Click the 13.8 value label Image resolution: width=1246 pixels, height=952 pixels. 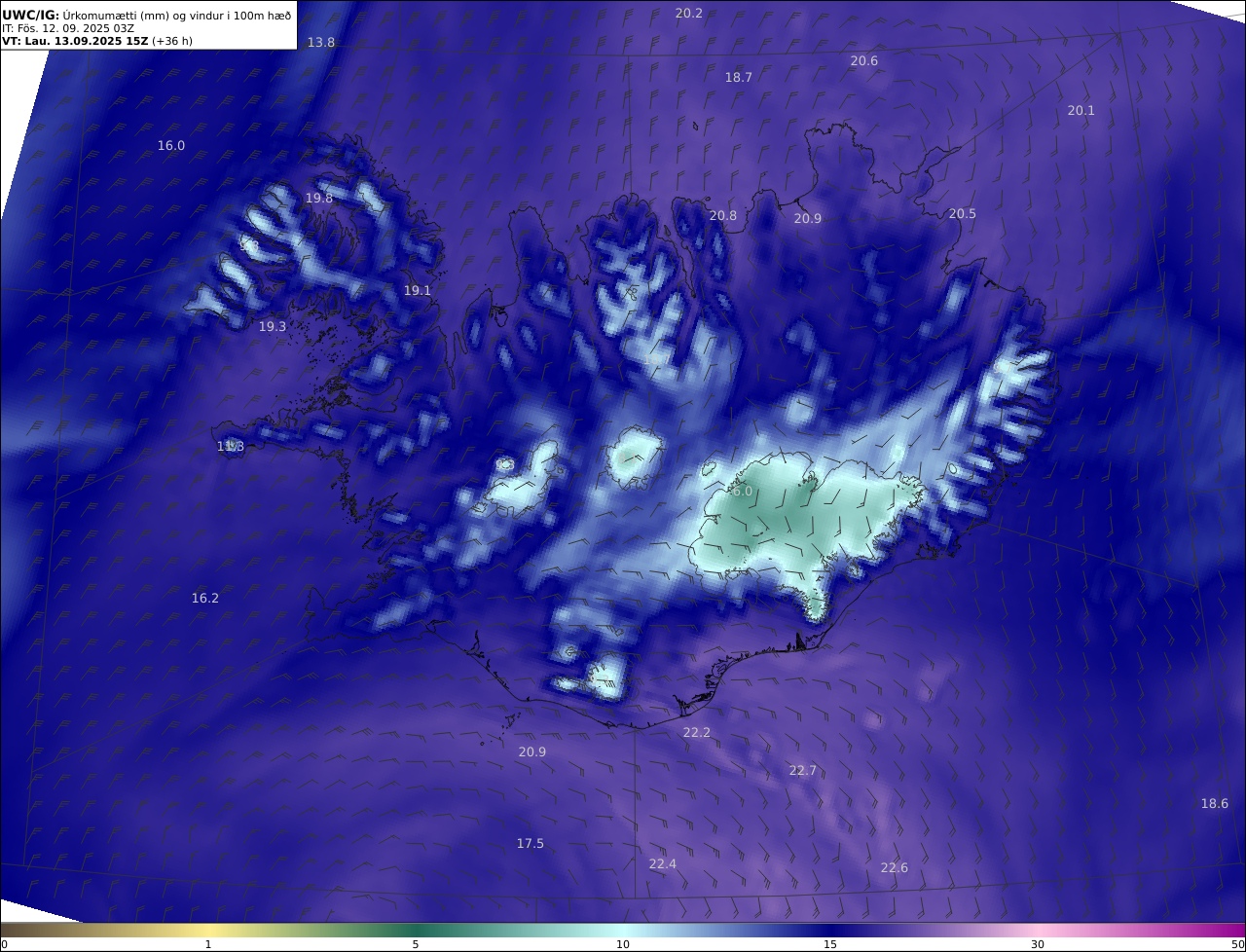[x=321, y=43]
